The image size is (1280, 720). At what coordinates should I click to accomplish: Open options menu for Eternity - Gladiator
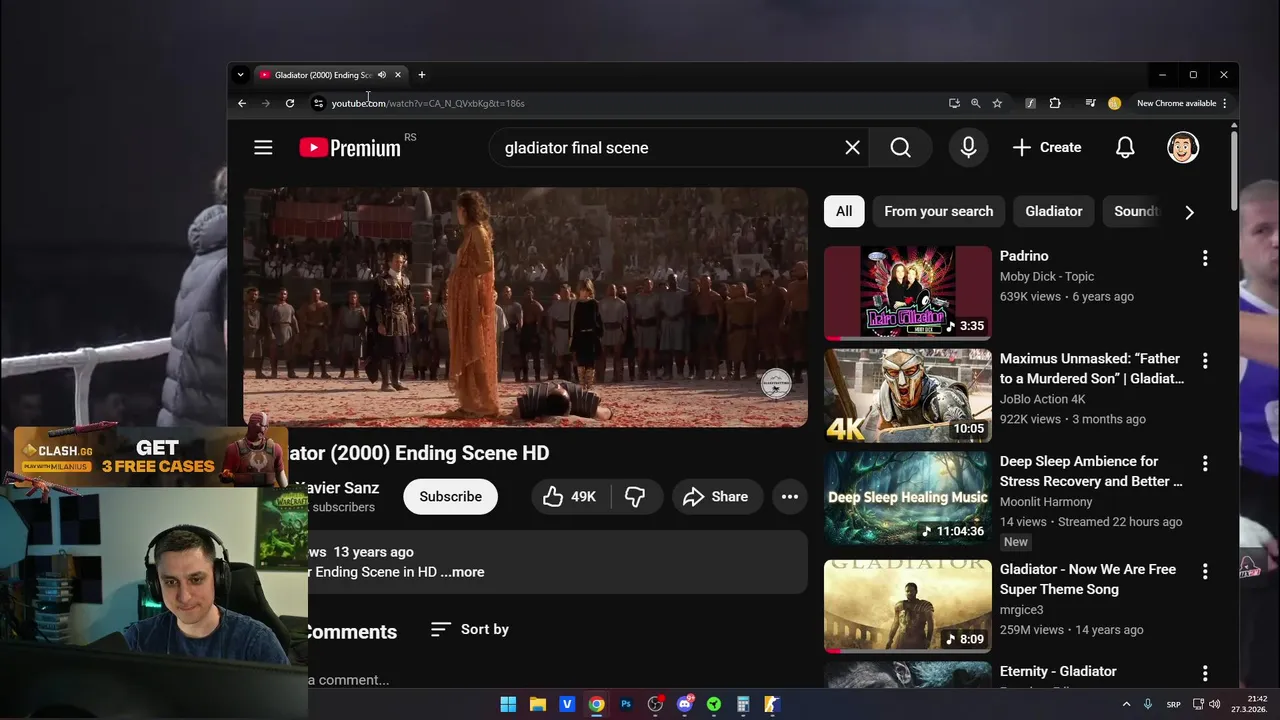click(1205, 673)
